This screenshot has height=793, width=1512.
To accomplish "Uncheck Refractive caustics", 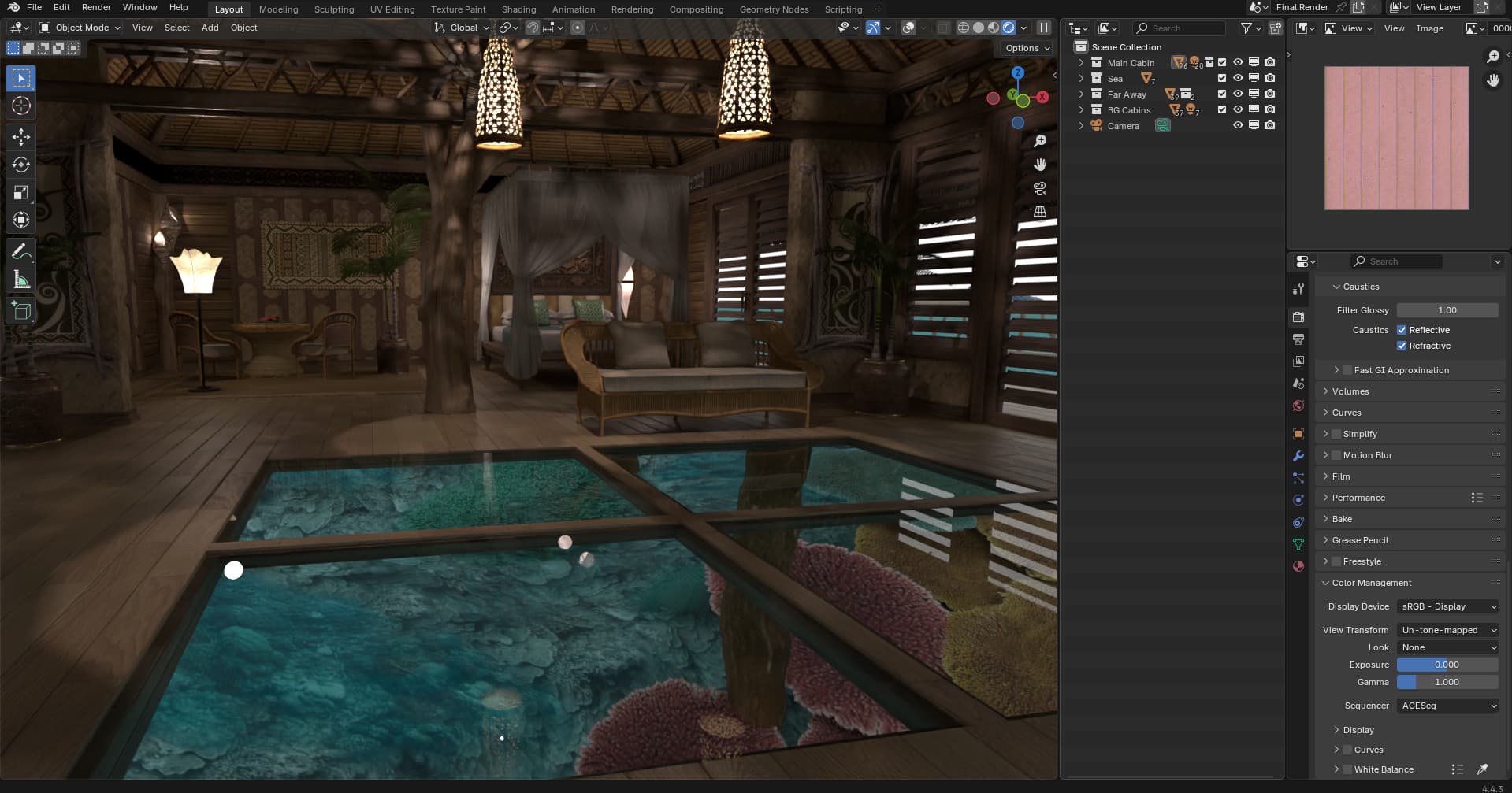I will pos(1402,346).
